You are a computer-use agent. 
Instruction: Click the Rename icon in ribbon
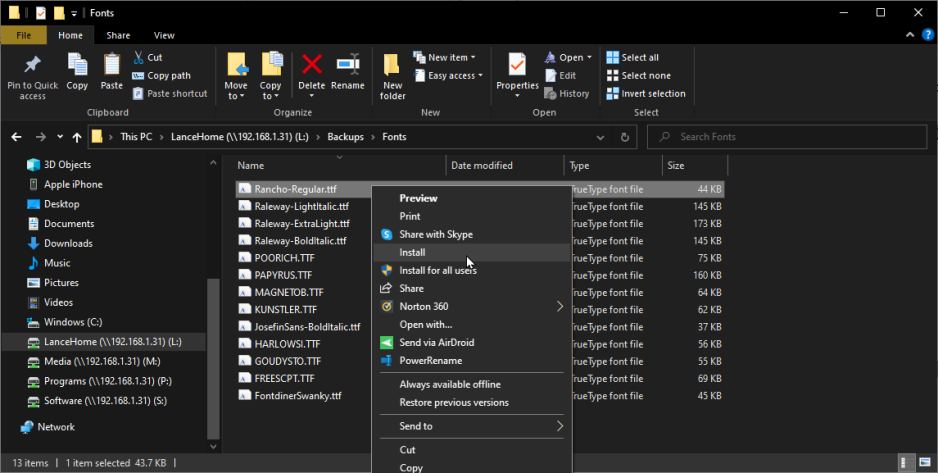348,64
